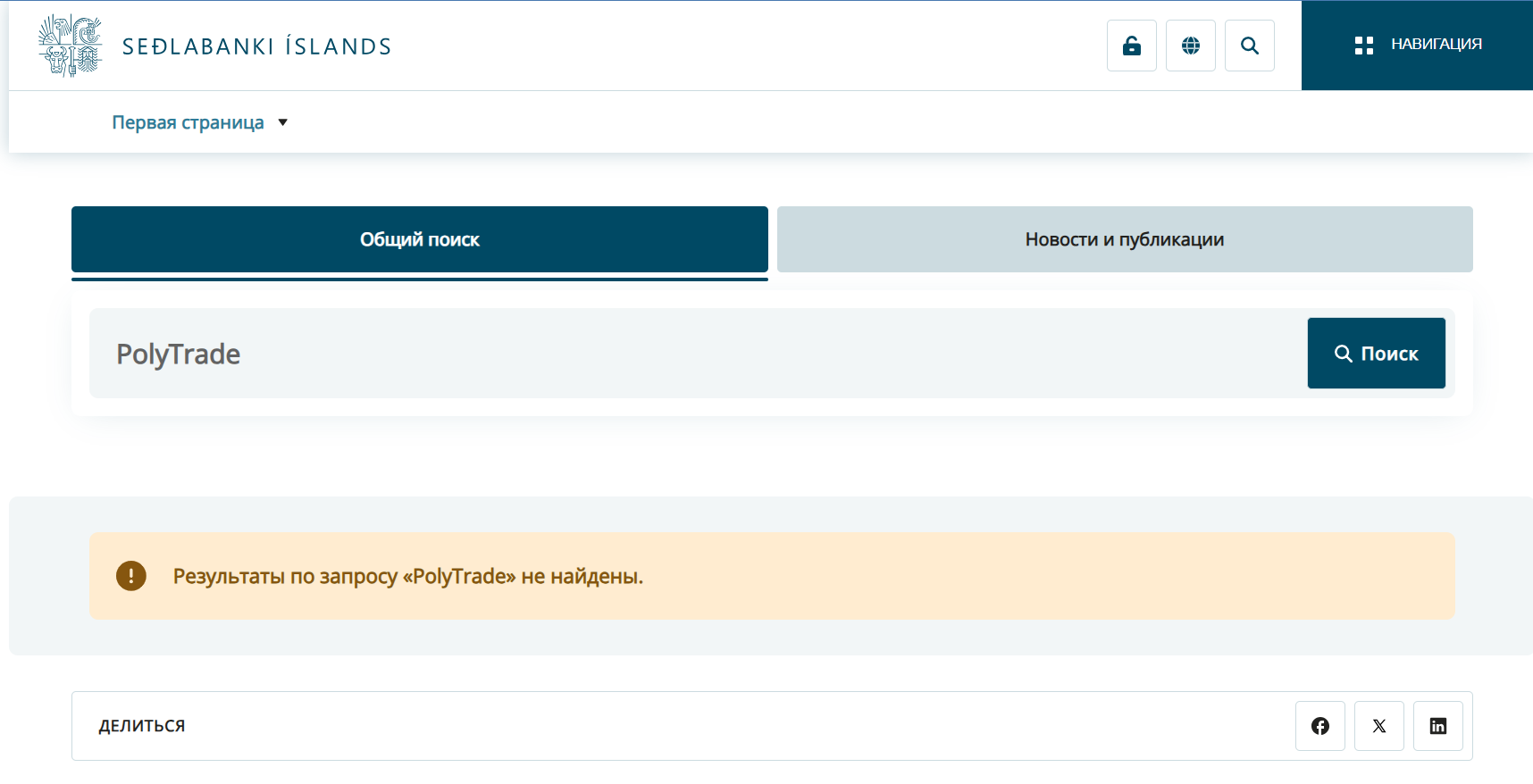This screenshot has height=784, width=1533.
Task: Click the exclamation warning icon
Action: coord(131,576)
